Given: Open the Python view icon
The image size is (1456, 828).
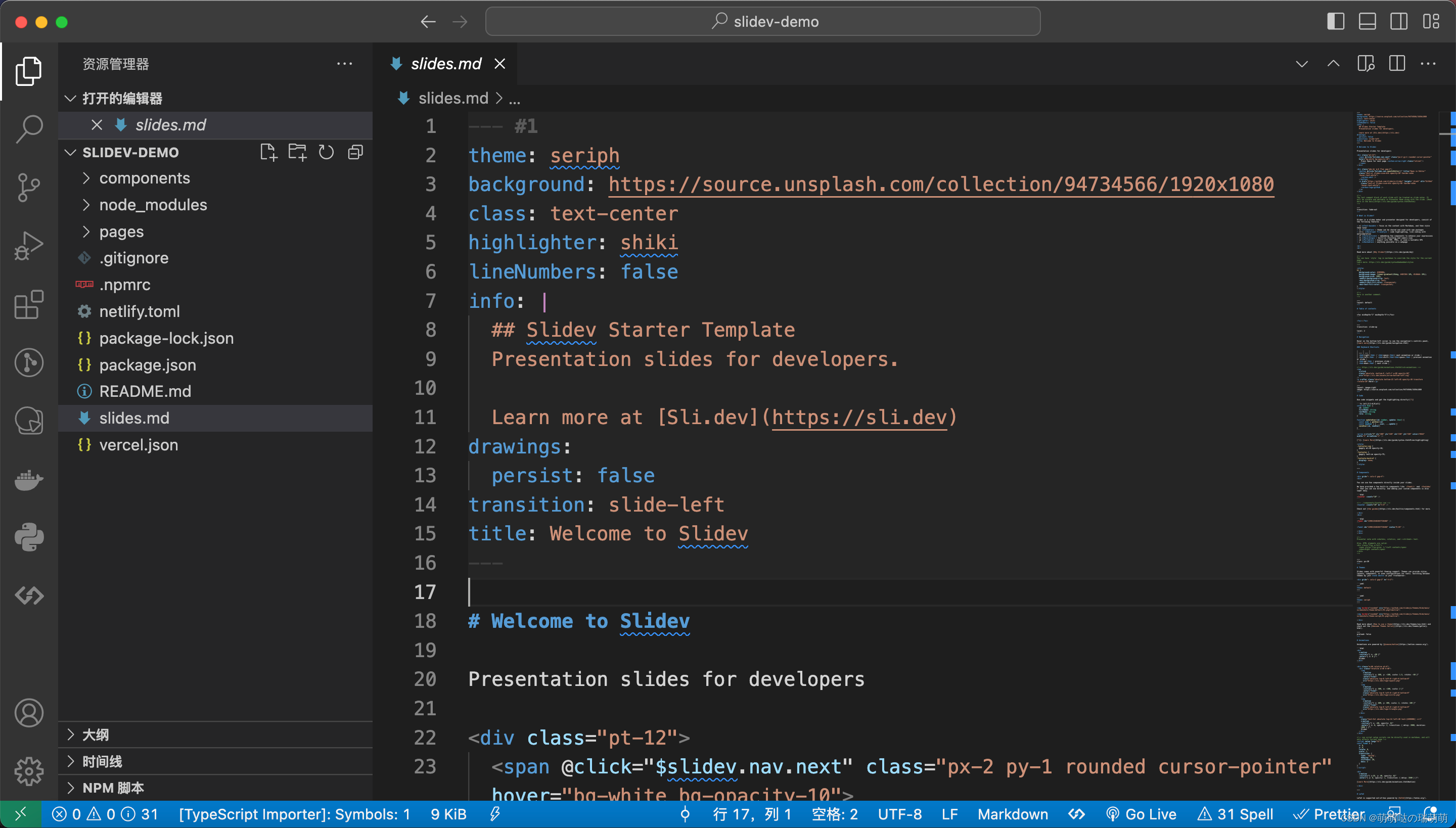Looking at the screenshot, I should [28, 537].
